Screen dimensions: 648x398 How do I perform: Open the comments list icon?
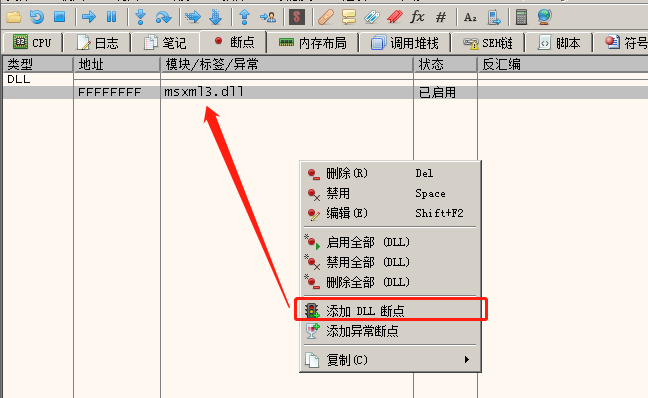[x=349, y=17]
